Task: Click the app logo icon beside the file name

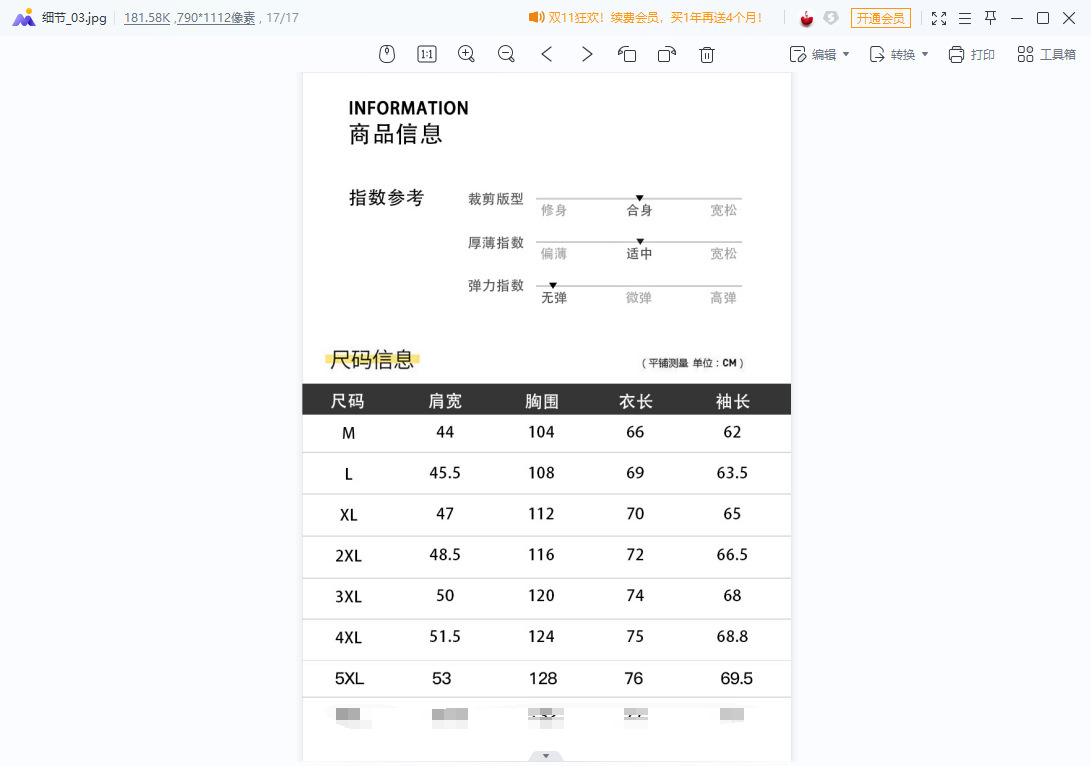Action: 24,17
